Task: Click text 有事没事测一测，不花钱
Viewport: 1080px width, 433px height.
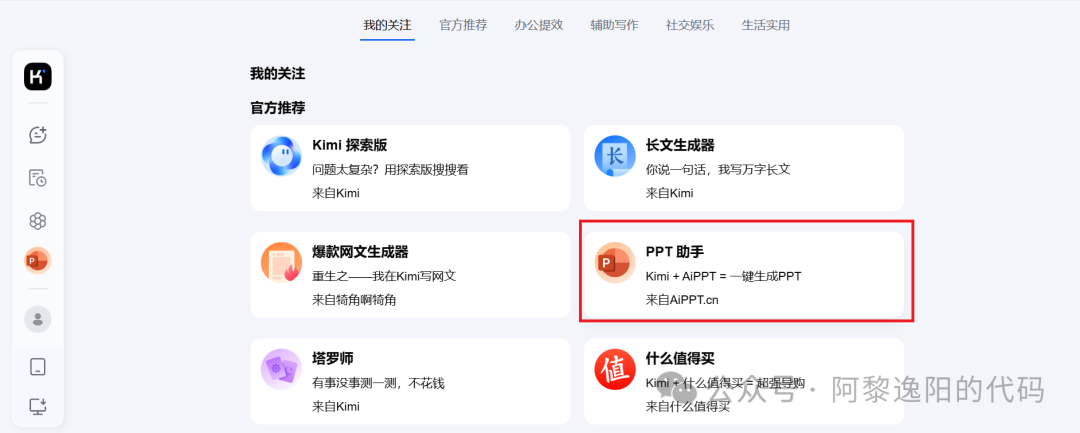Action: 378,383
